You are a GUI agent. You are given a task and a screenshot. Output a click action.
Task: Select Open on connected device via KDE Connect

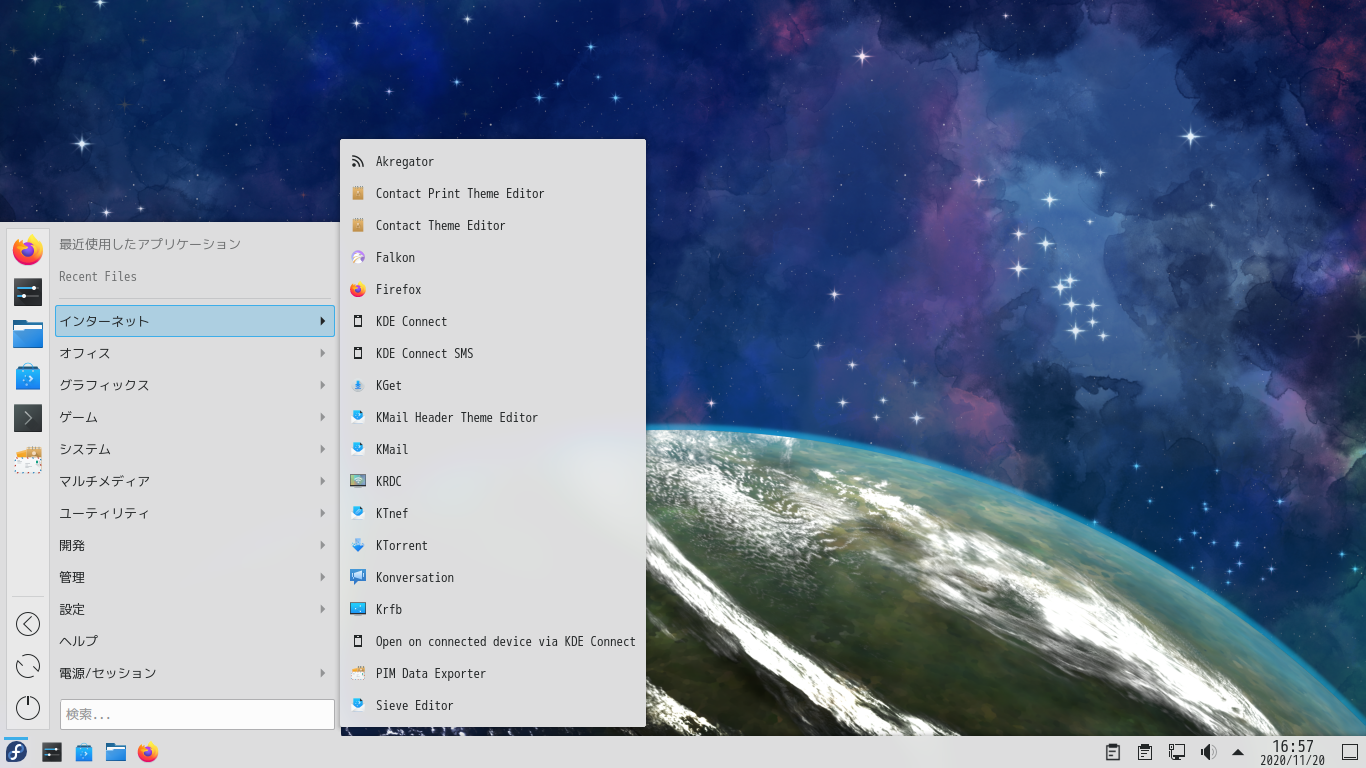coord(493,641)
